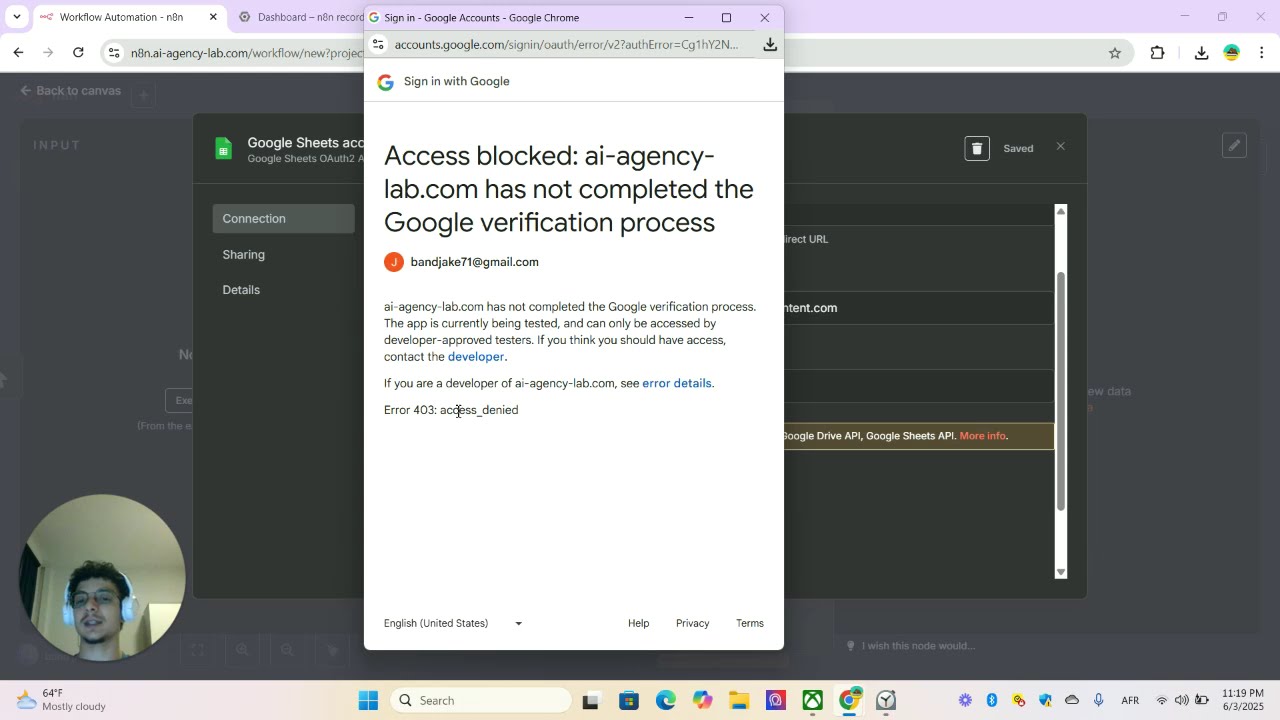The image size is (1280, 720).
Task: Click the download icon in the popup address bar
Action: click(x=770, y=44)
